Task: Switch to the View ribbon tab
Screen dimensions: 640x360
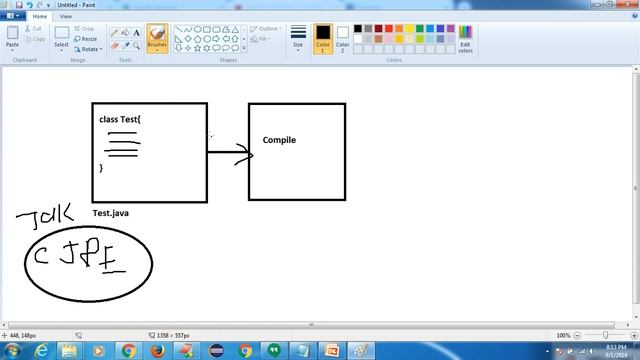Action: [66, 17]
